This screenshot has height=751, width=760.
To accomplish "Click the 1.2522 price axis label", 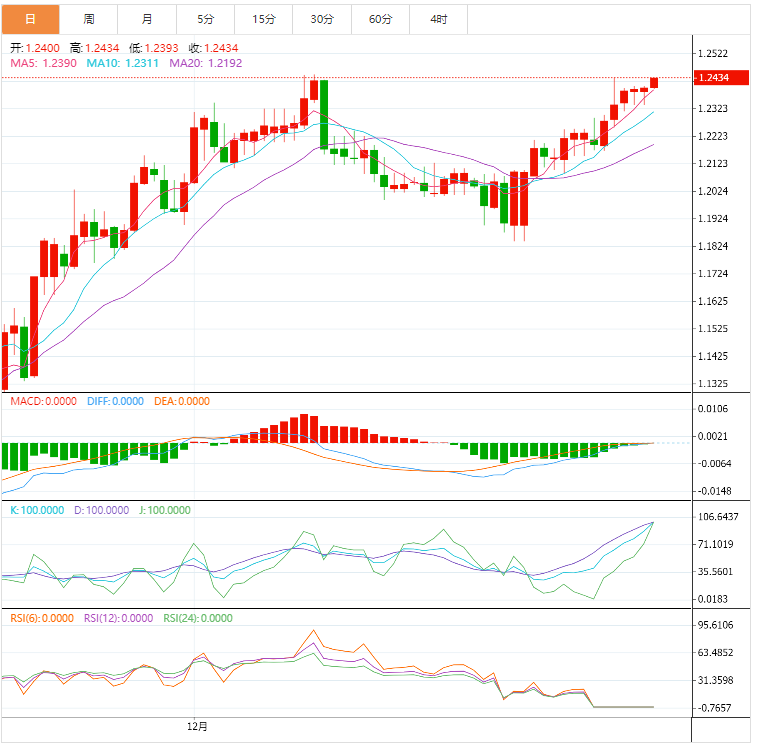I will pos(713,54).
